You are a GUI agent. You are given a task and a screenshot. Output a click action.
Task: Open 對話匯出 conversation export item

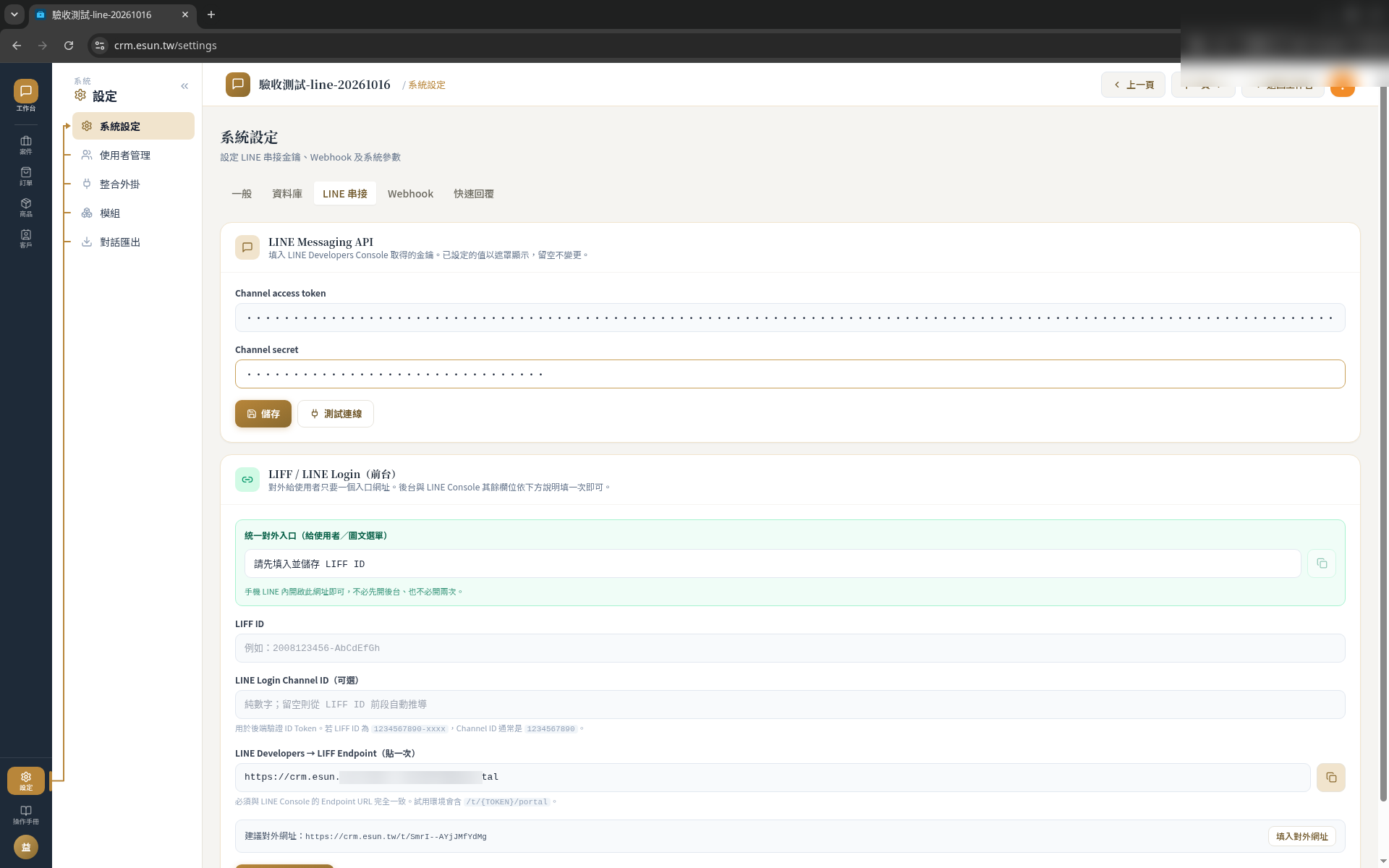[x=133, y=242]
